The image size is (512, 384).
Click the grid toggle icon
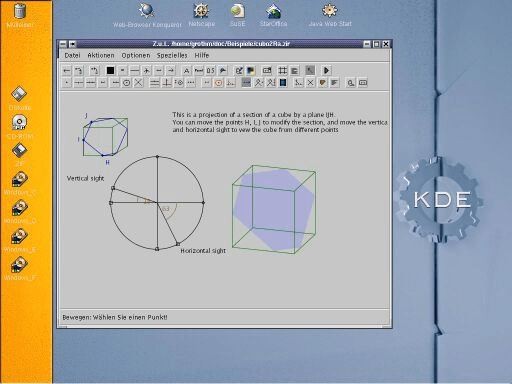pos(283,70)
